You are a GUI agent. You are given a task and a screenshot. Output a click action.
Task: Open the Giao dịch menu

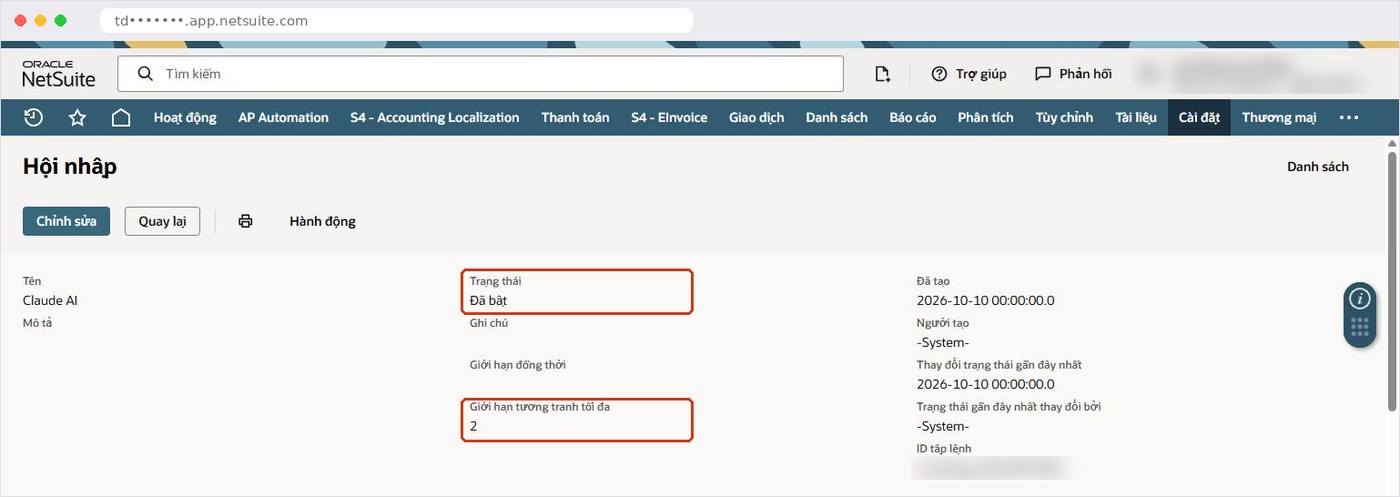(757, 117)
